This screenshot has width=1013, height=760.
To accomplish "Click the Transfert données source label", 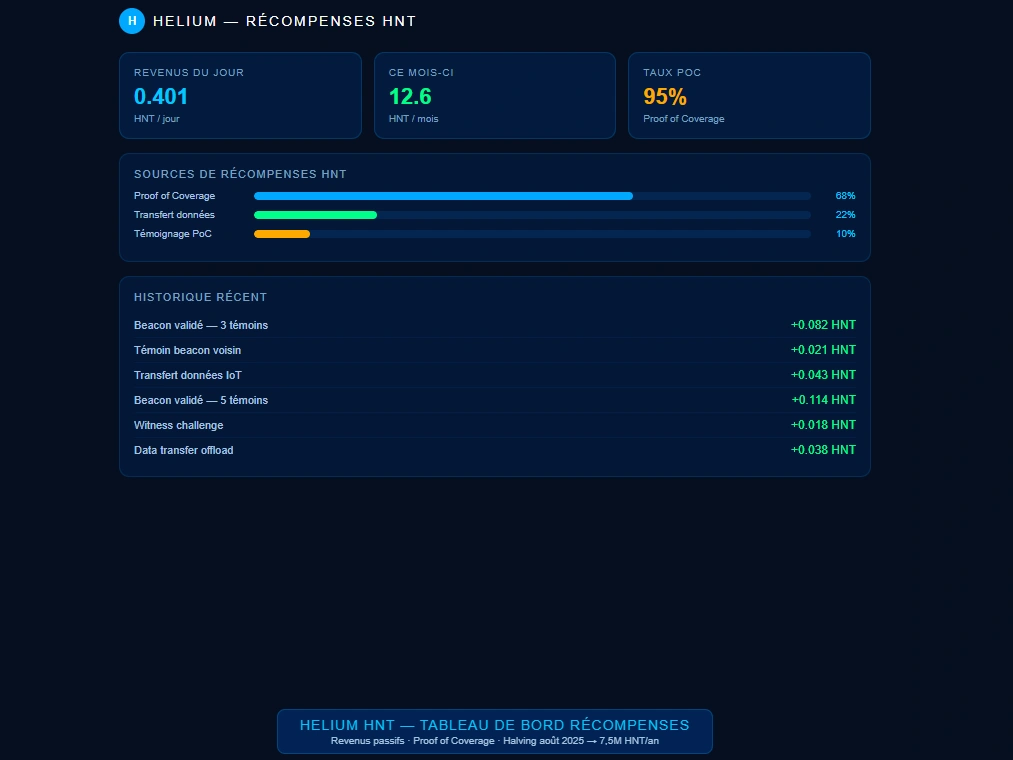I will [174, 215].
